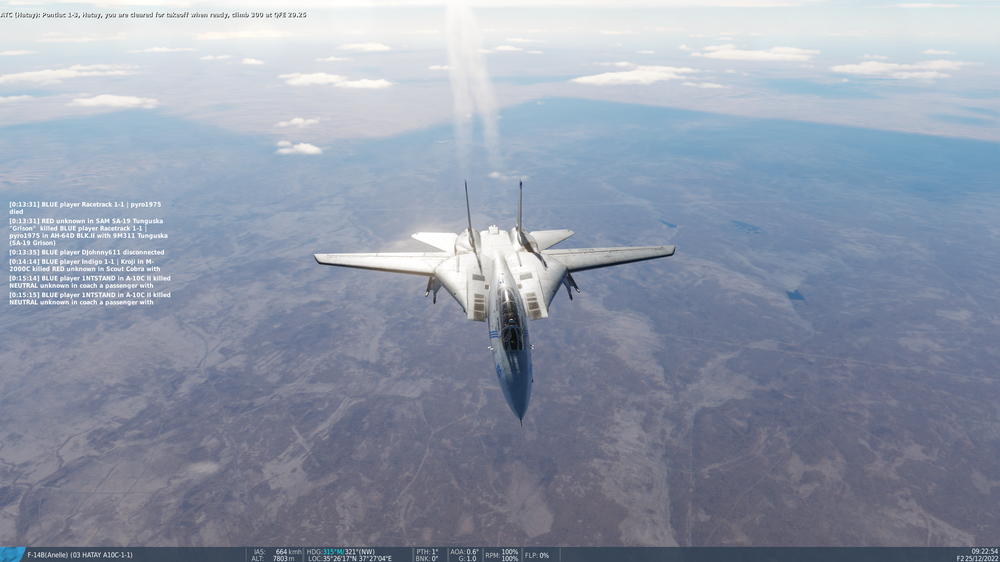Click the 'DJohnny611 disconnected' log entry
The image size is (1000, 562).
(x=86, y=253)
